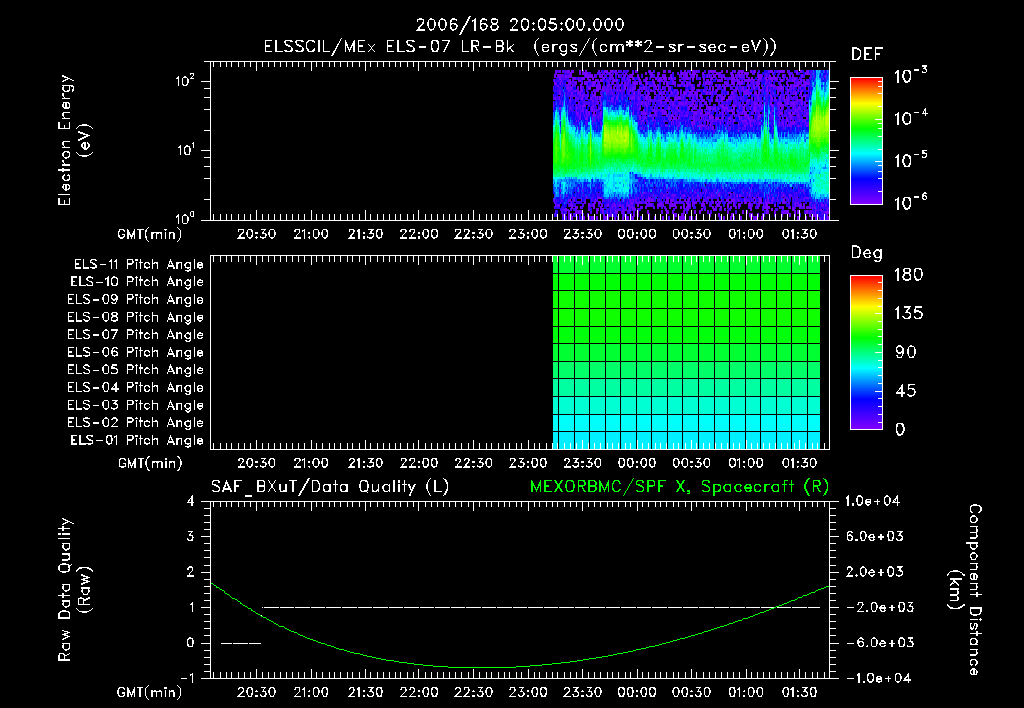Screen dimensions: 1024x708
Task: Click the 135 value on Deg scale
Action: 908,314
